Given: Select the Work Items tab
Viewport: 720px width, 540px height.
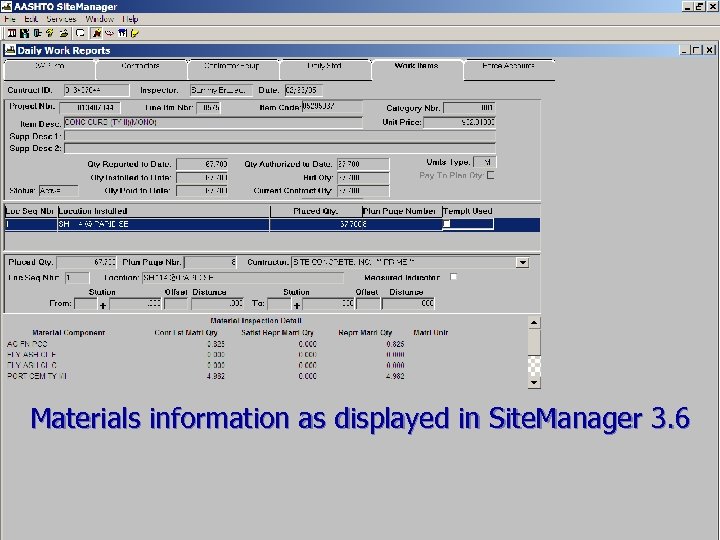Looking at the screenshot, I should pyautogui.click(x=416, y=69).
